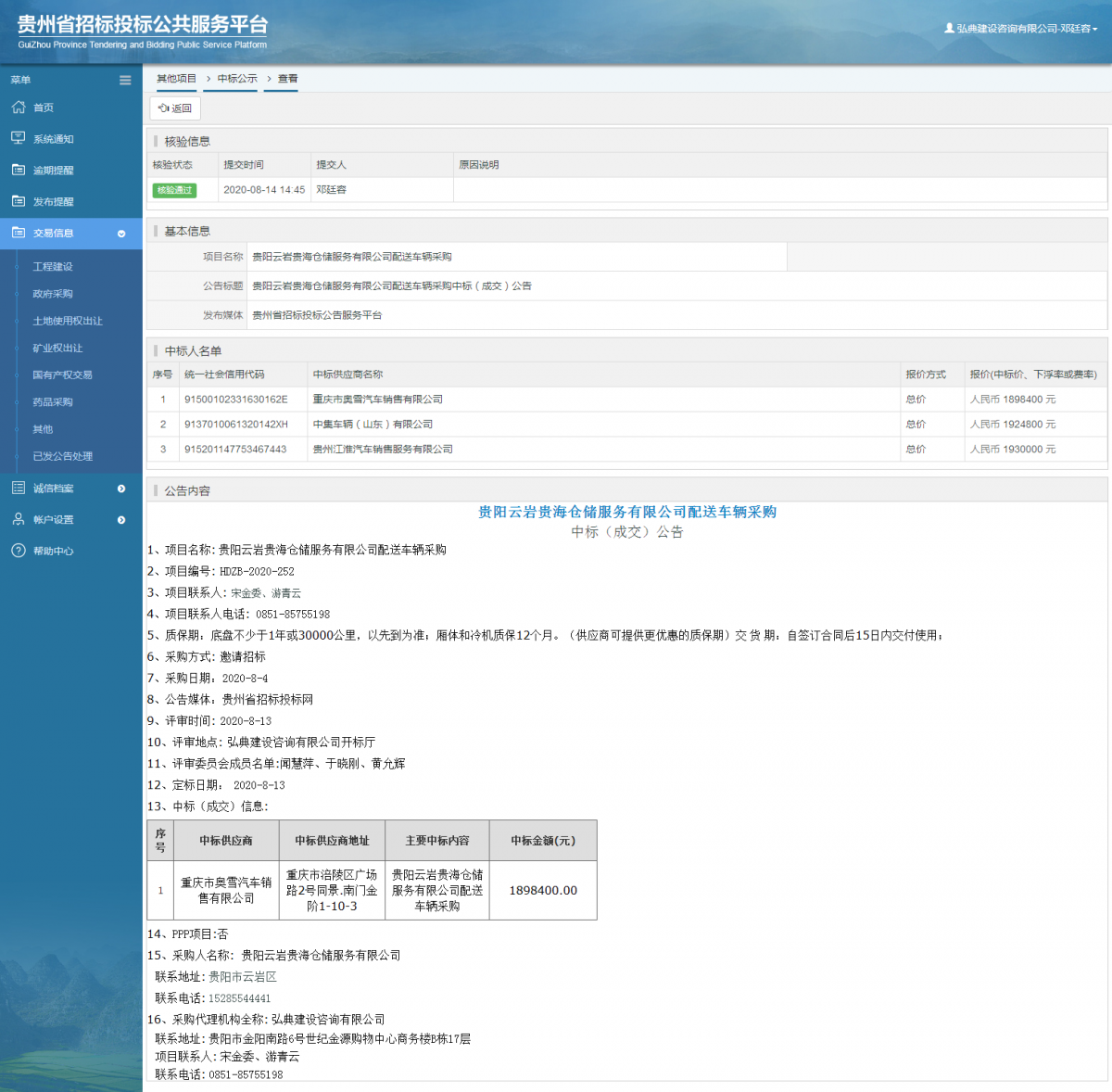Select 政府采购 submenu item
The width and height of the screenshot is (1112, 1092).
53,294
